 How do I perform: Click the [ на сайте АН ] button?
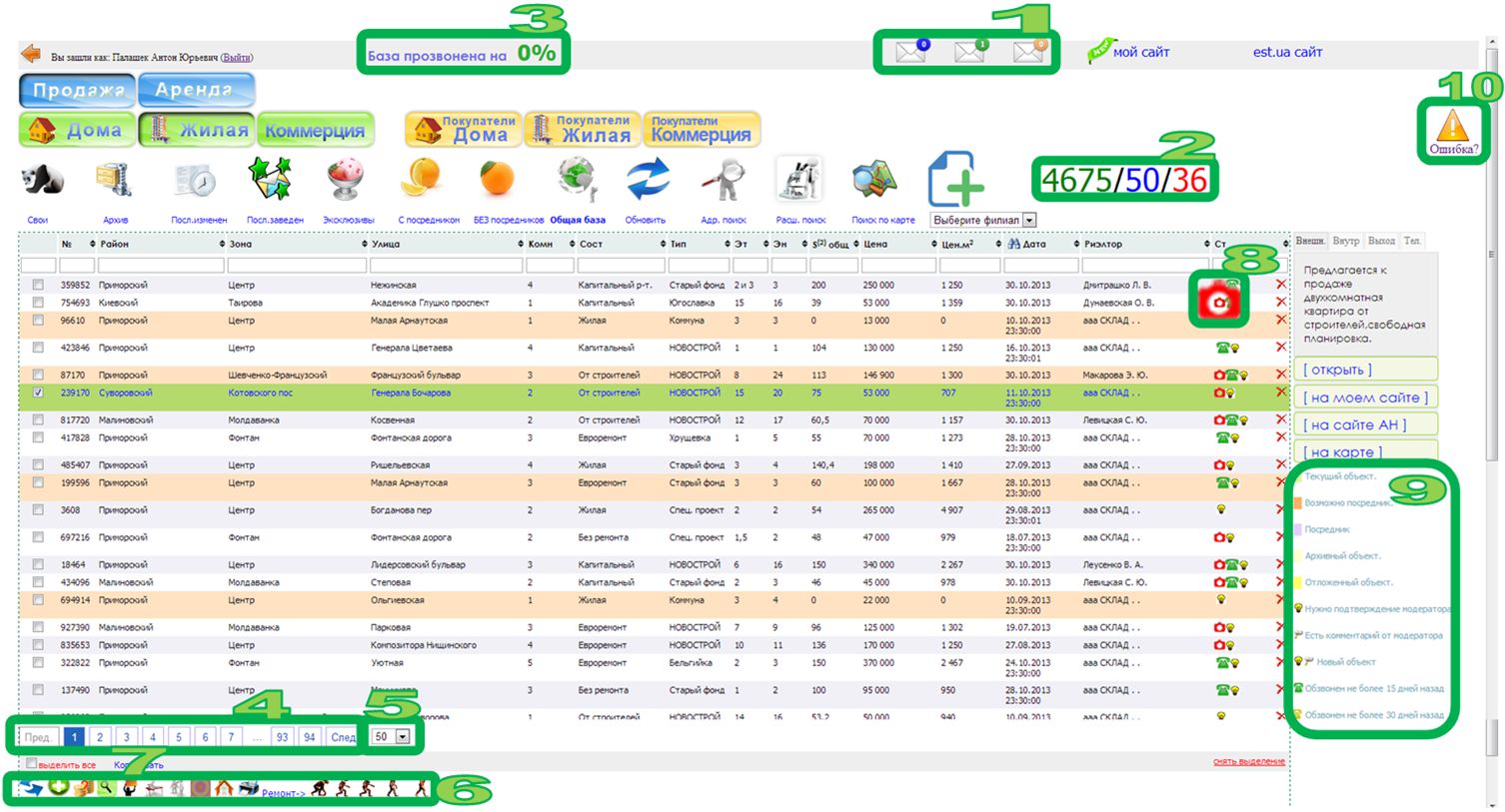1365,424
